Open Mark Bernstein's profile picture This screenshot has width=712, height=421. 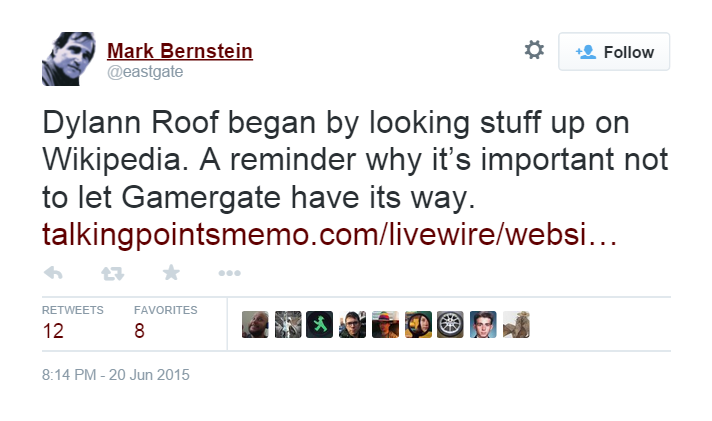click(69, 59)
